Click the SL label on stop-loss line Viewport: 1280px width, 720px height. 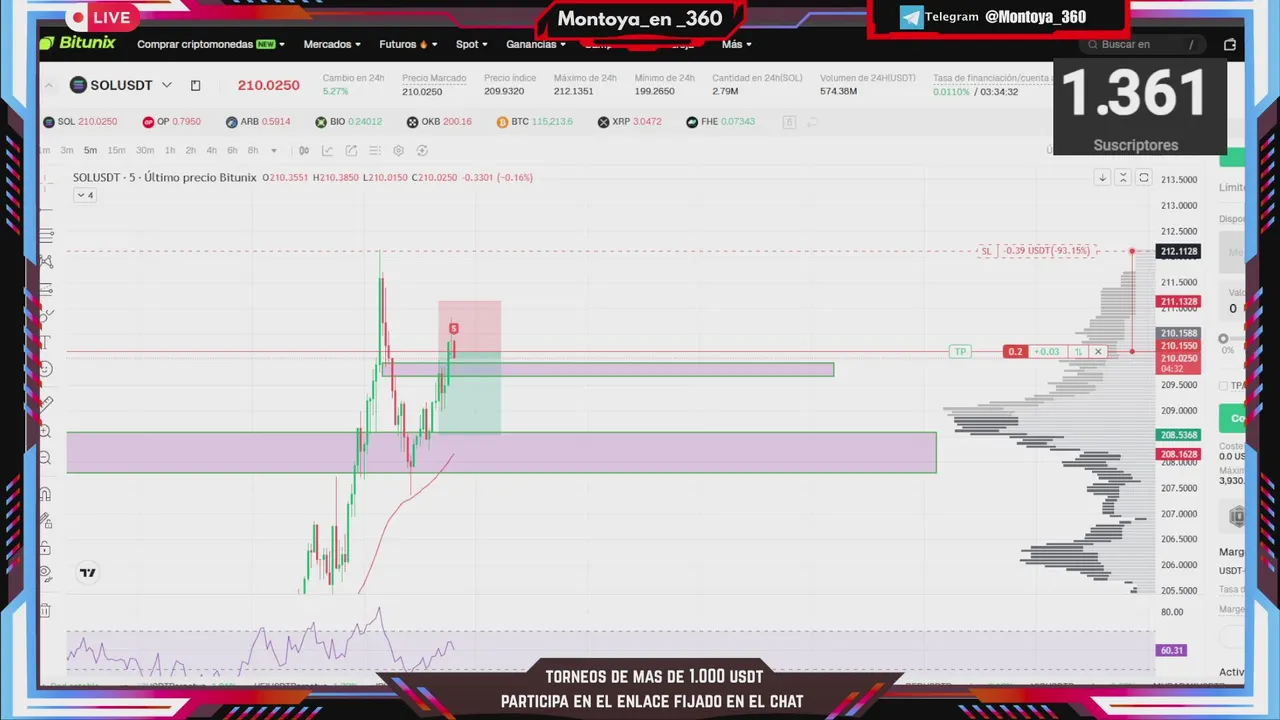(x=986, y=251)
